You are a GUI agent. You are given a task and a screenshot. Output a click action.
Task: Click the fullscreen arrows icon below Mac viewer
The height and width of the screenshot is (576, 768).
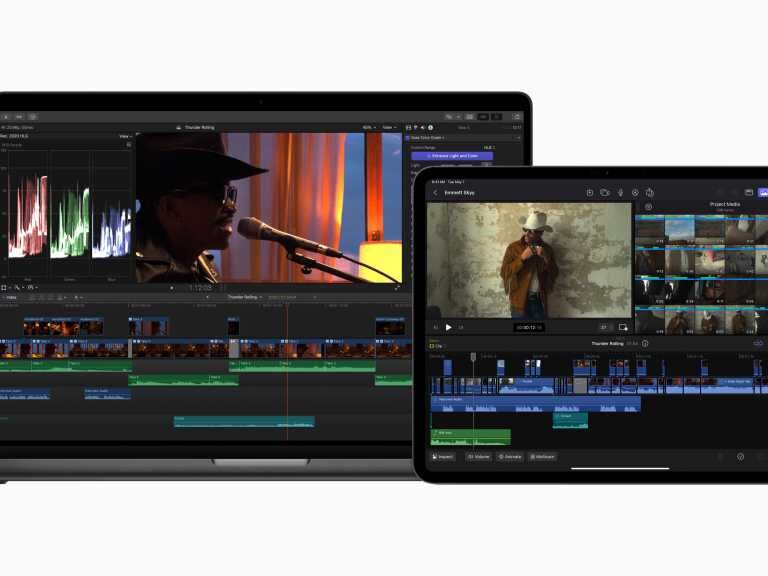click(x=397, y=288)
